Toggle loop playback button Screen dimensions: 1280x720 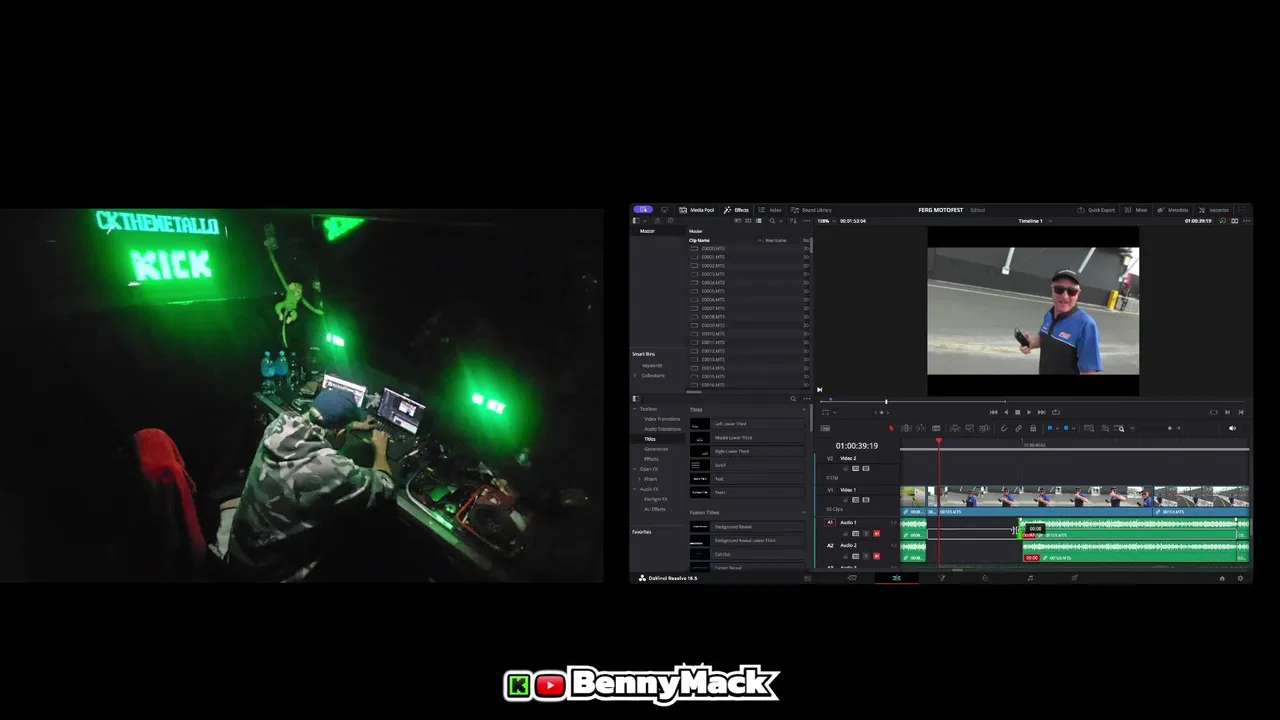point(1056,412)
